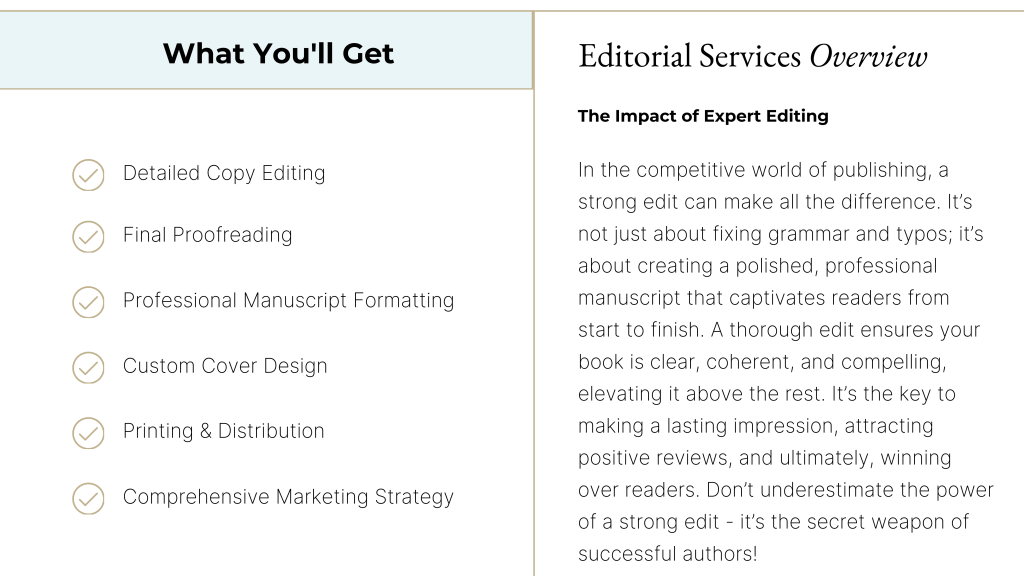
Task: Select the italic word "Overview" in the title
Action: pos(868,56)
